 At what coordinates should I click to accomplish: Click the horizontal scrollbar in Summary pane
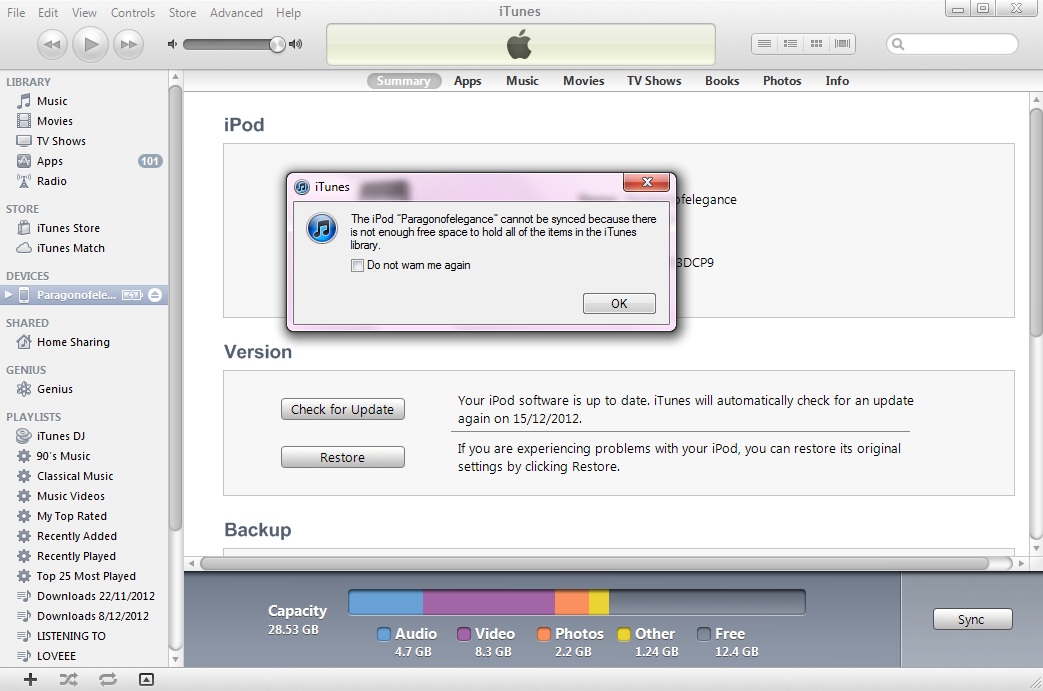(x=594, y=563)
